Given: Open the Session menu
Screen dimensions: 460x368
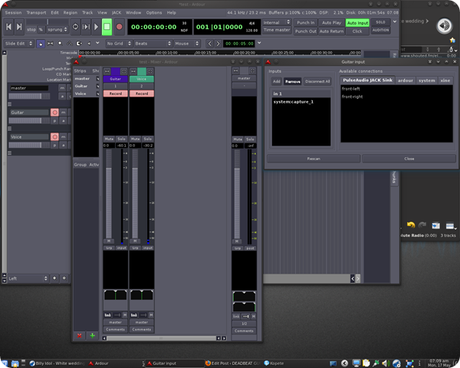Looking at the screenshot, I should (x=13, y=12).
